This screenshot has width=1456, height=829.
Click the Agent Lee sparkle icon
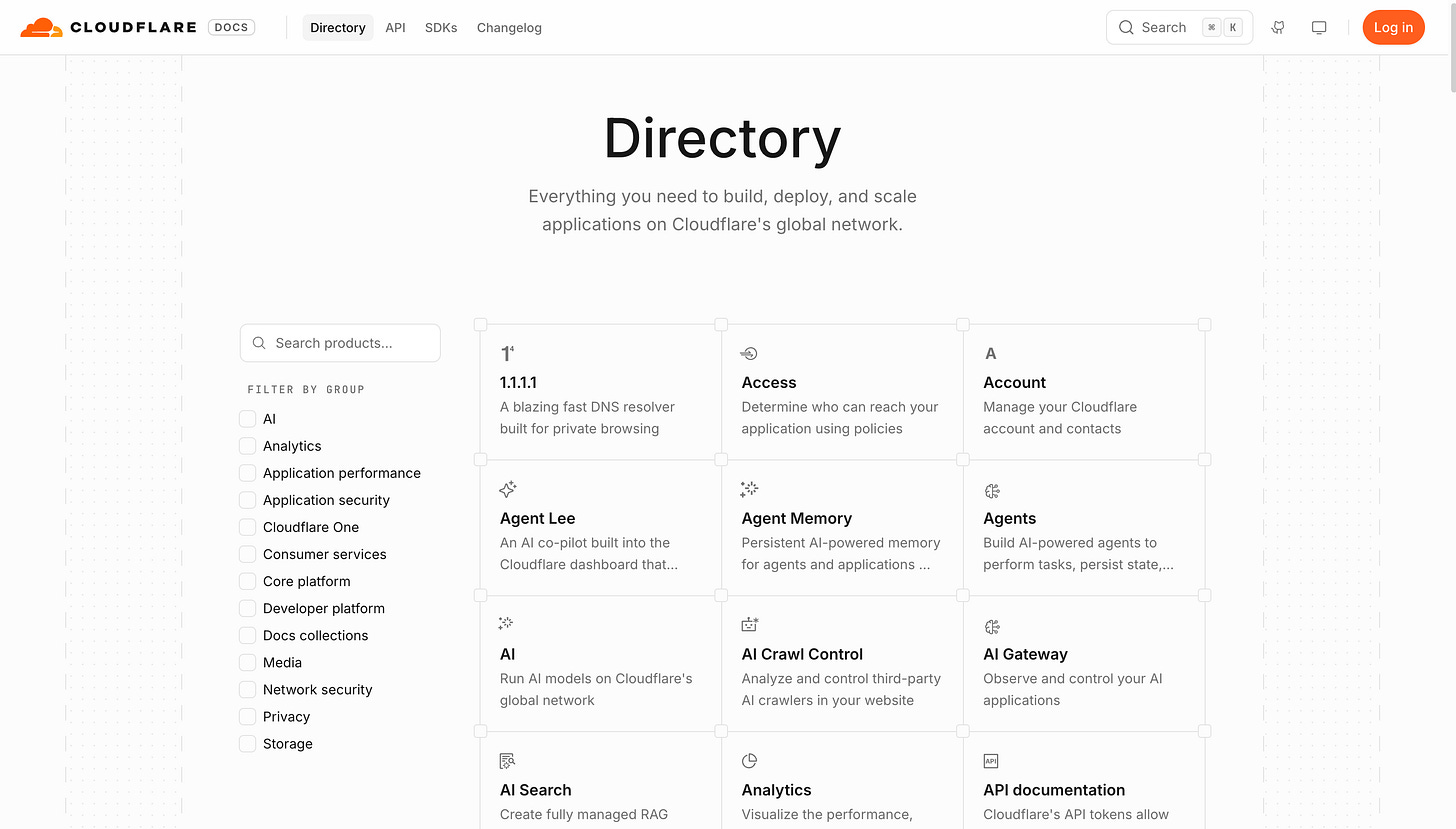click(508, 490)
